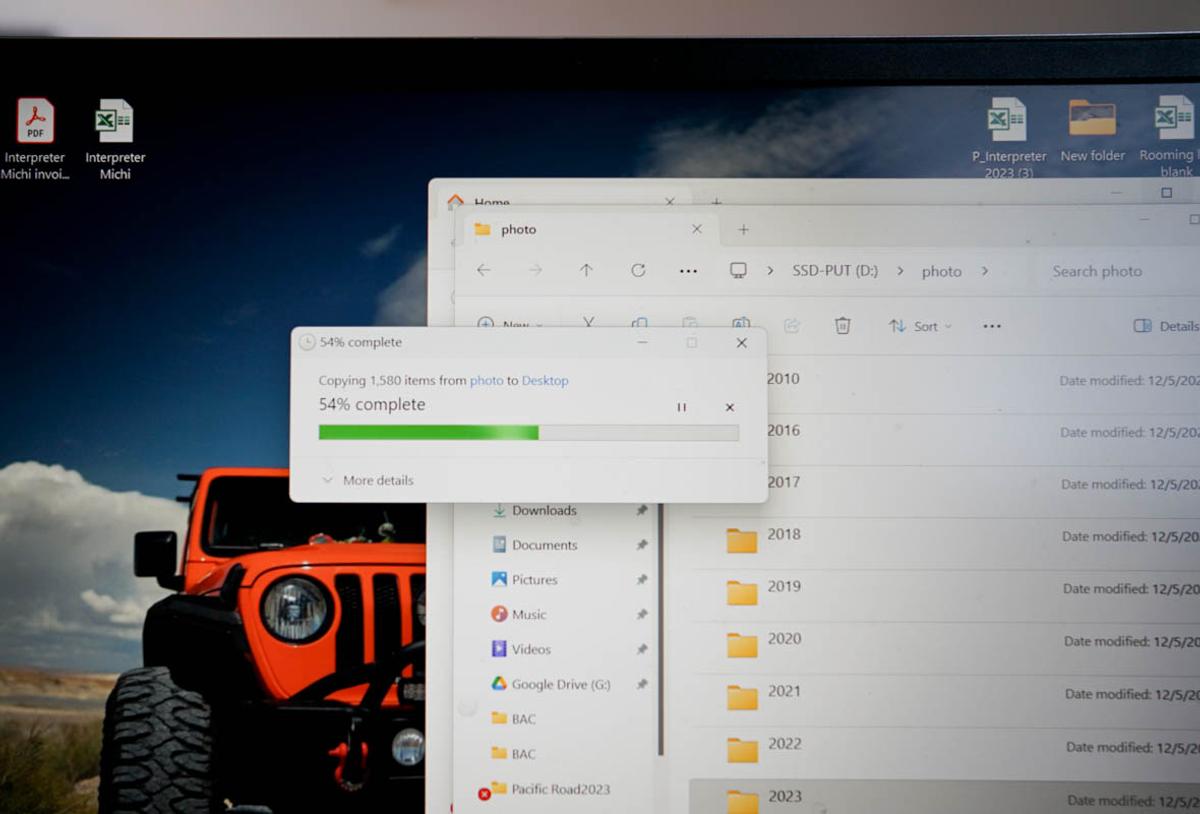Select the Interpreter Michi Excel desktop icon
Screen dimensions: 1200x814
pyautogui.click(x=114, y=140)
